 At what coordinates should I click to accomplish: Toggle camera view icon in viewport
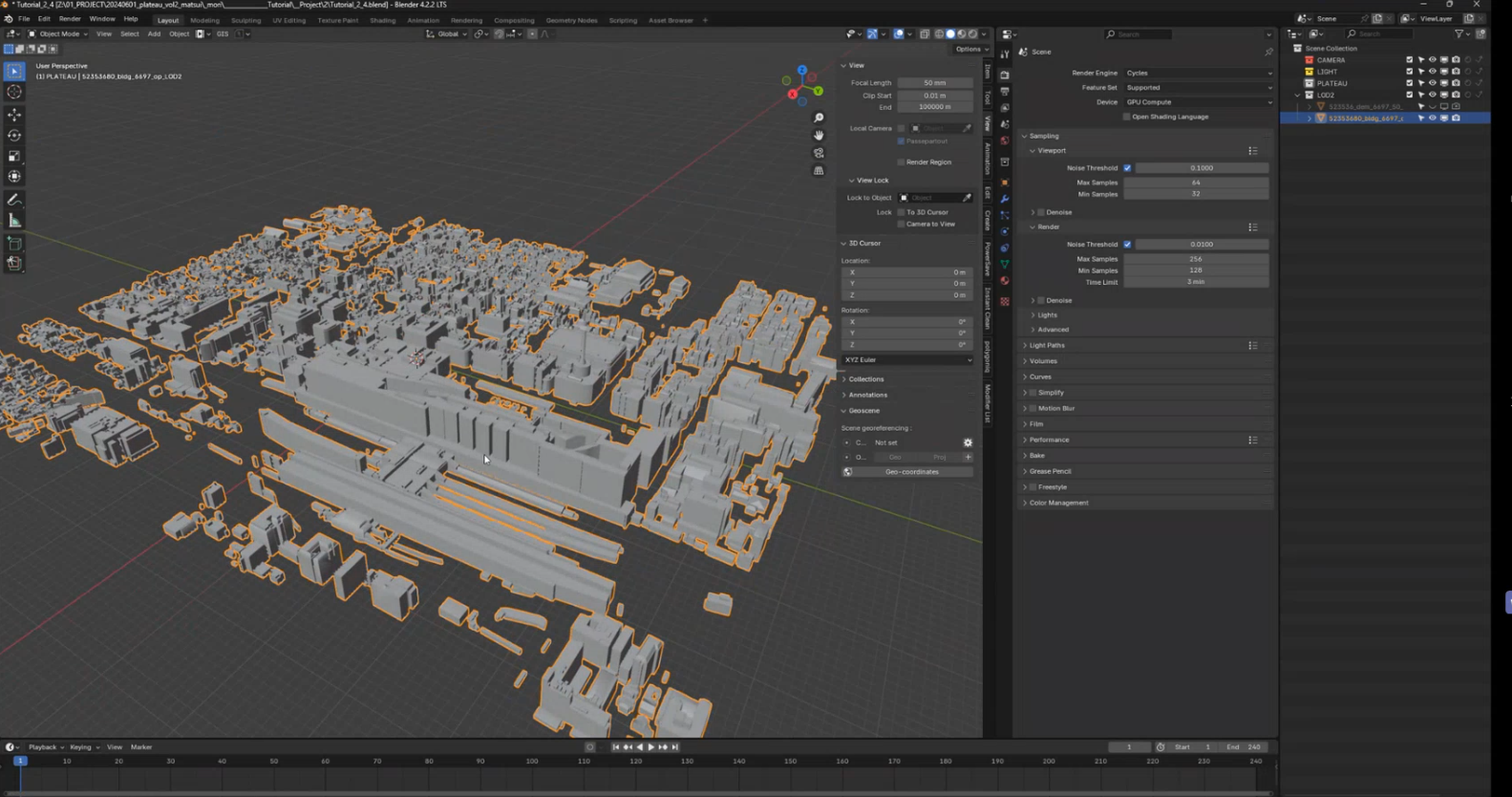point(819,153)
